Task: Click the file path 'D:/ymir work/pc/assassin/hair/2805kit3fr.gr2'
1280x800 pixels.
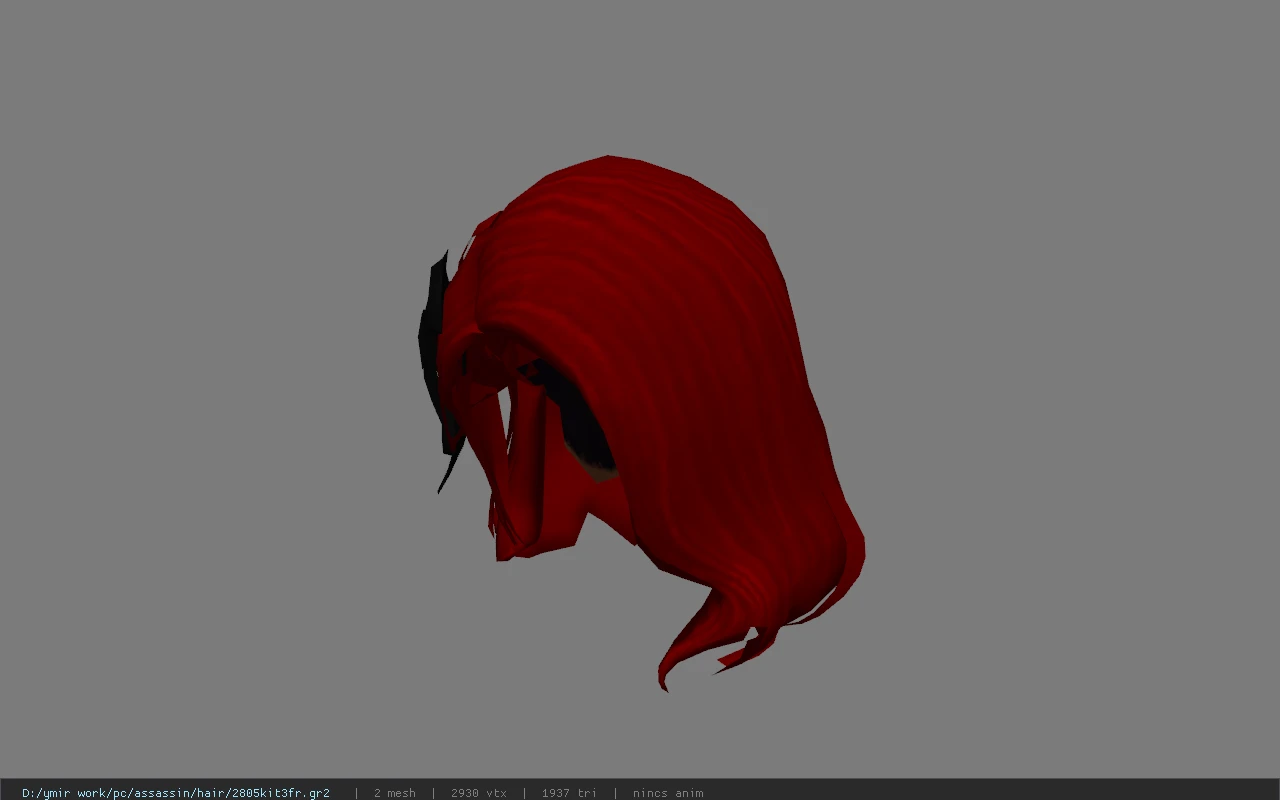Action: (176, 793)
